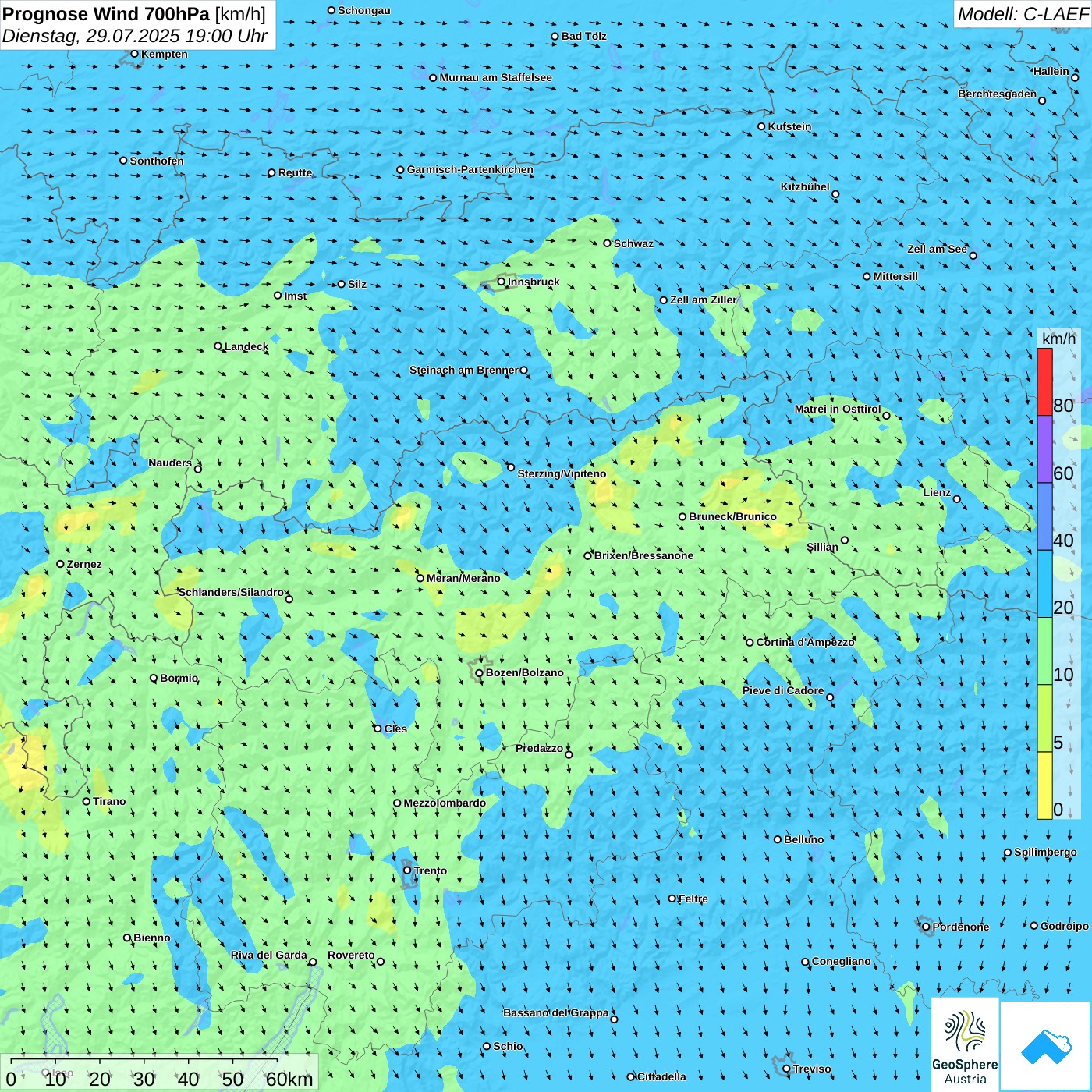Click the 'Sonthofen' label
Image resolution: width=1092 pixels, height=1092 pixels.
tap(157, 161)
